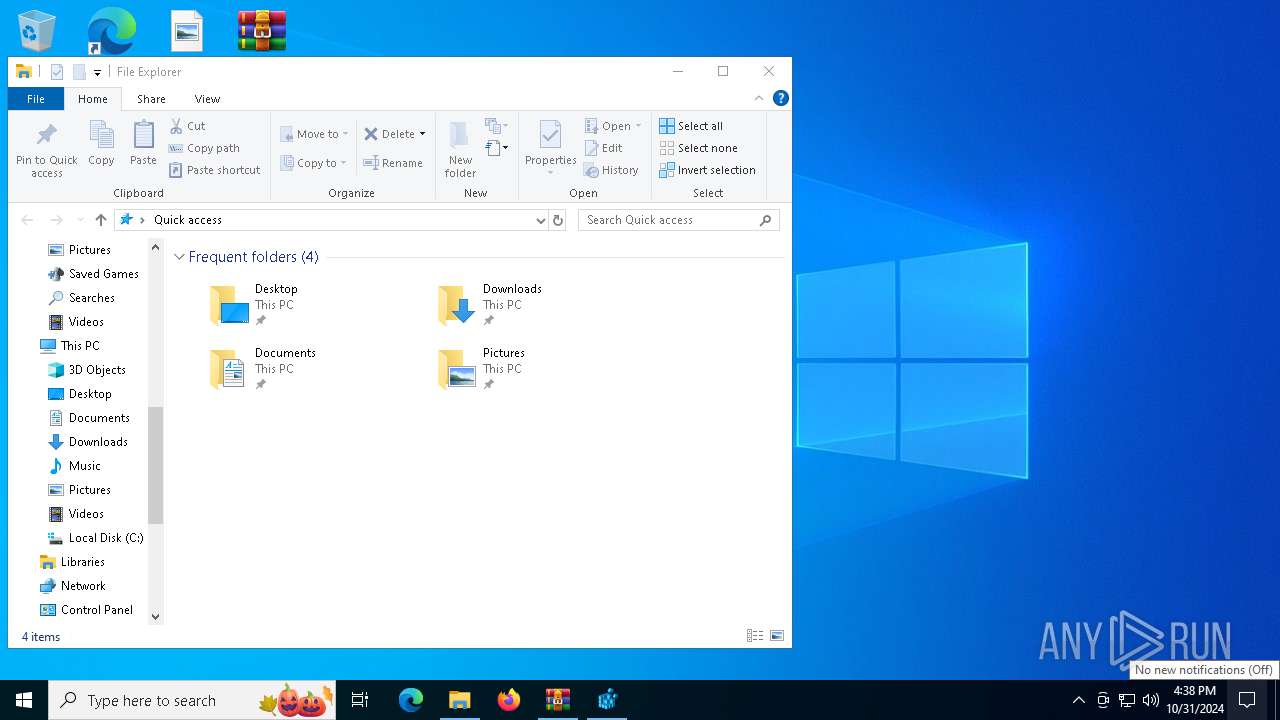Open the File menu tab
This screenshot has width=1280, height=720.
click(x=36, y=99)
